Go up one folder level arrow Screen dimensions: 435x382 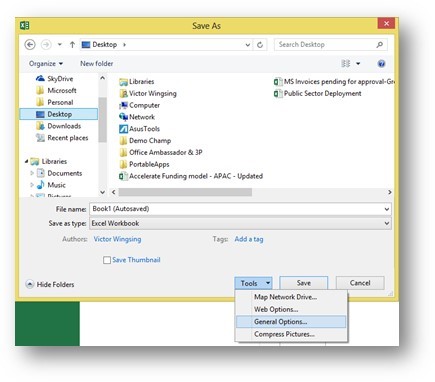click(x=72, y=44)
